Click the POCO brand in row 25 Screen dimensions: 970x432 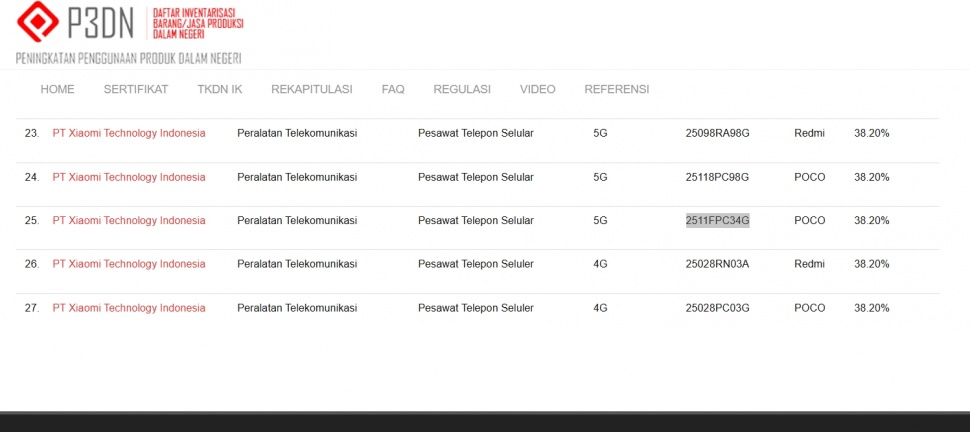(810, 220)
